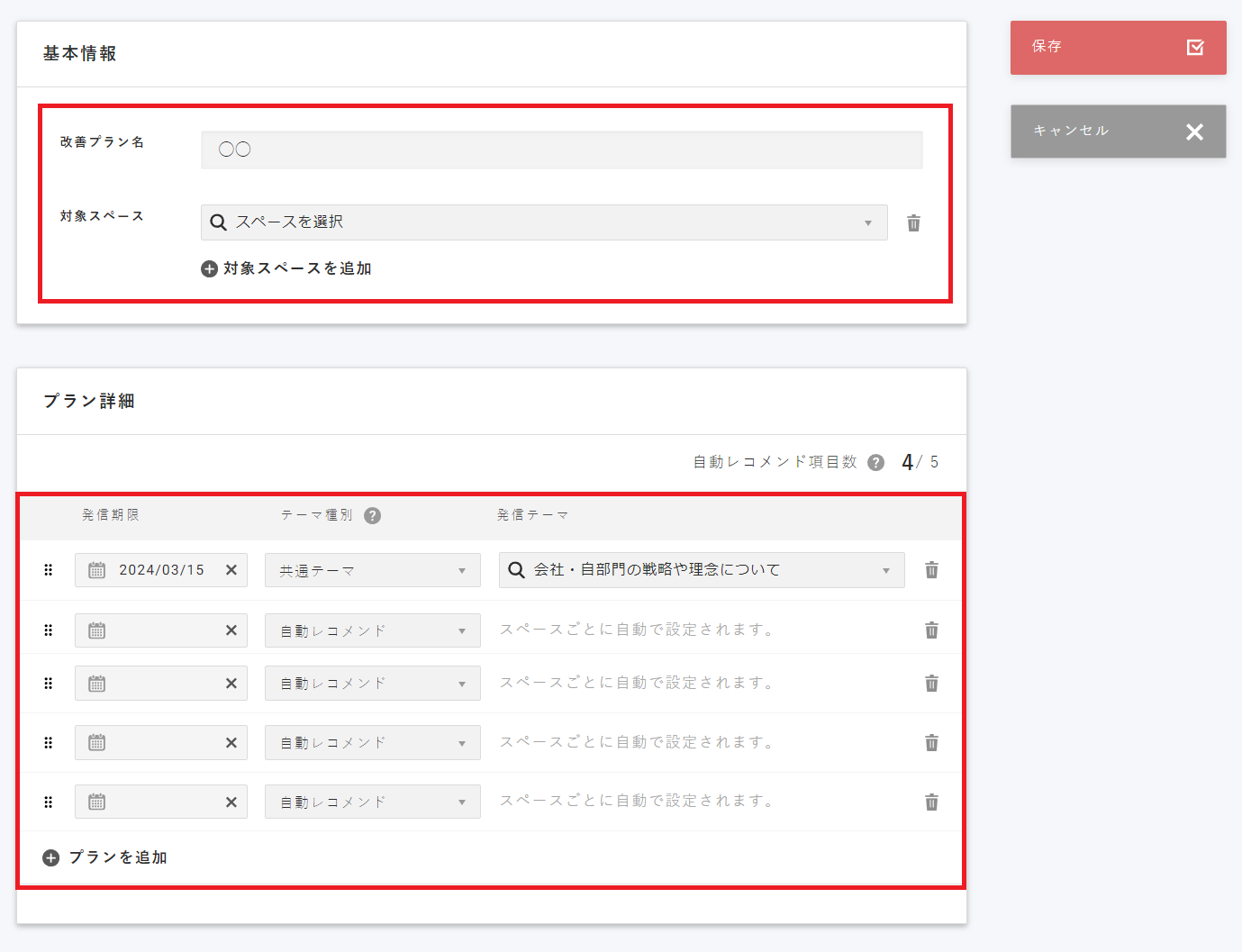
Task: Click the search icon in スペースを選択 field
Action: click(218, 222)
